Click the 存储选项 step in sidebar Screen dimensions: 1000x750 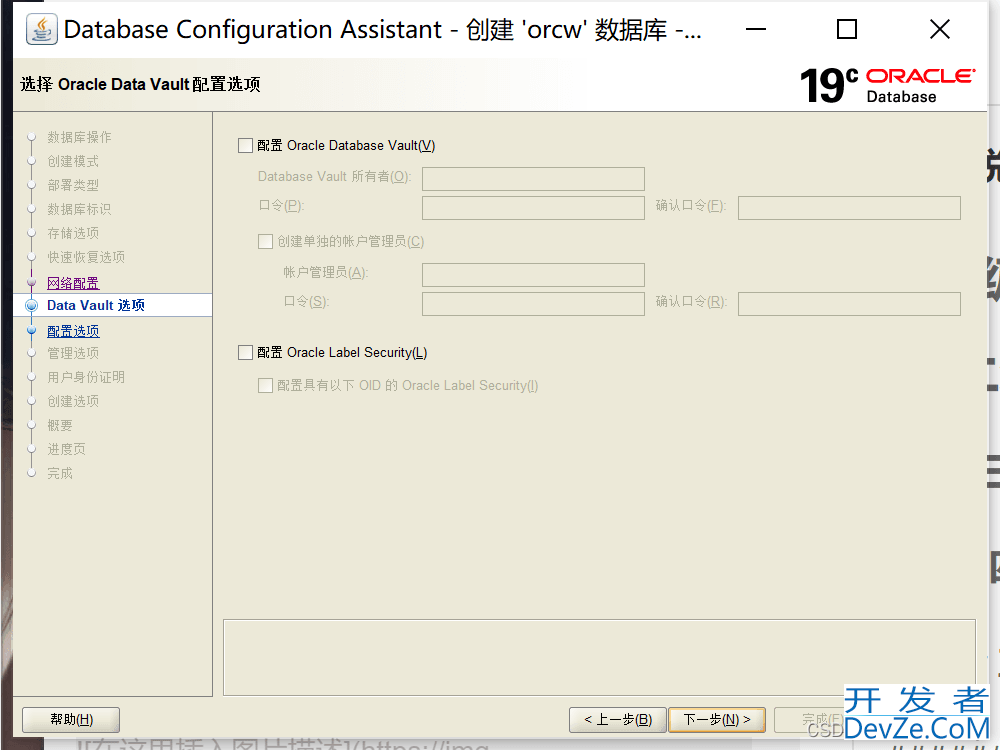73,233
